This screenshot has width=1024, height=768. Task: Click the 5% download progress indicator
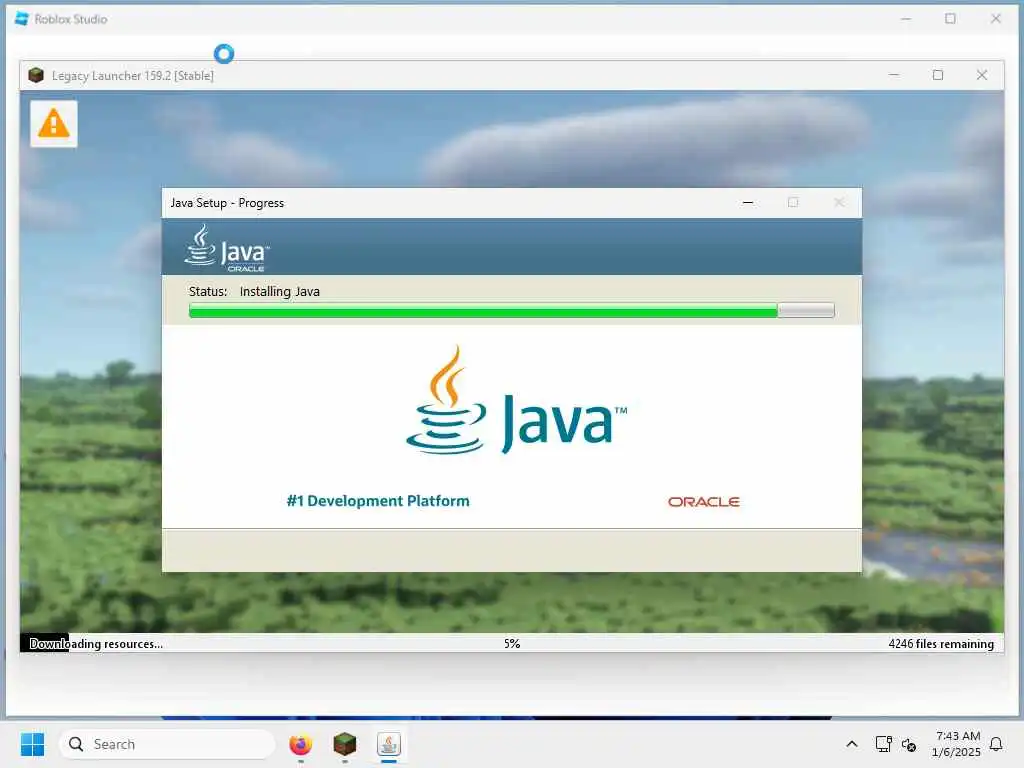click(512, 644)
